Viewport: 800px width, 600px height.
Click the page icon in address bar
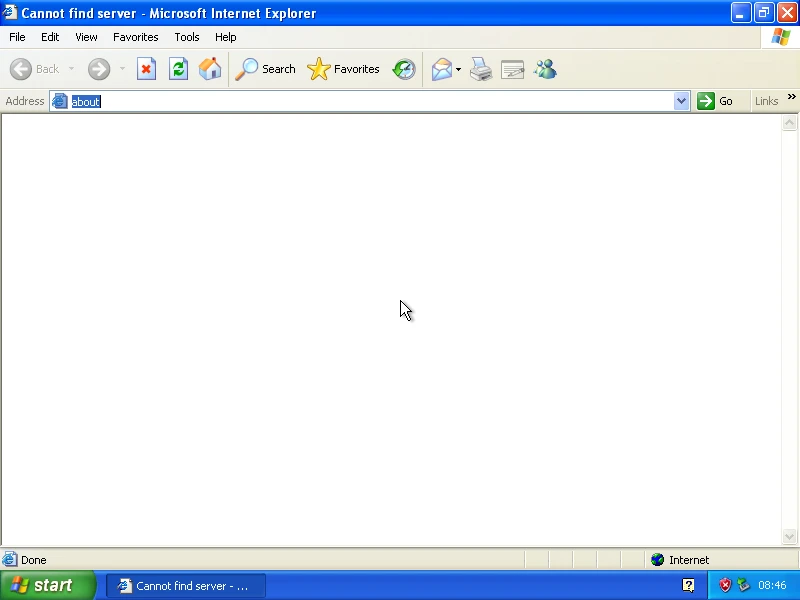[60, 101]
